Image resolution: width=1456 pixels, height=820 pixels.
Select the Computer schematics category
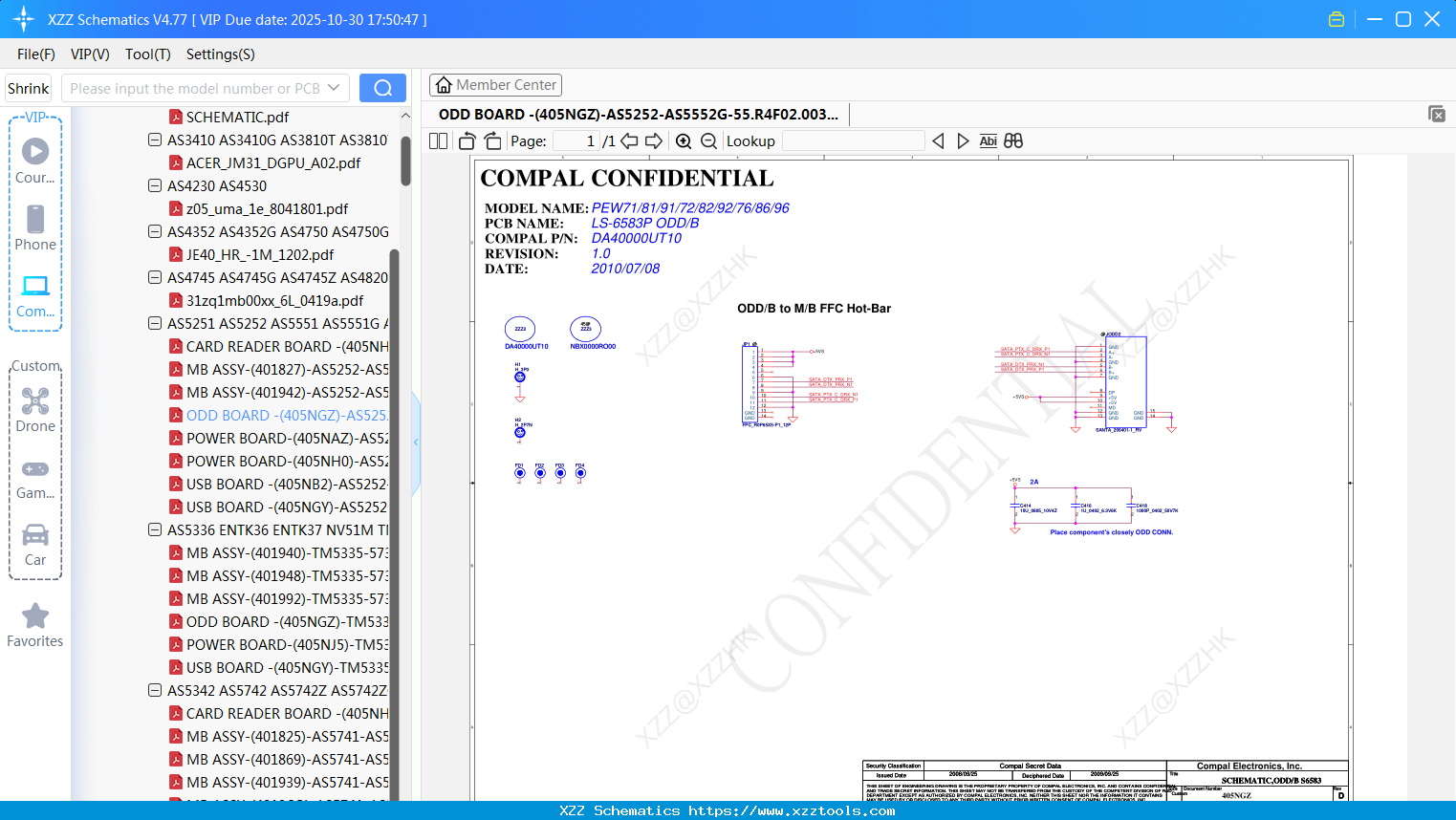(35, 295)
